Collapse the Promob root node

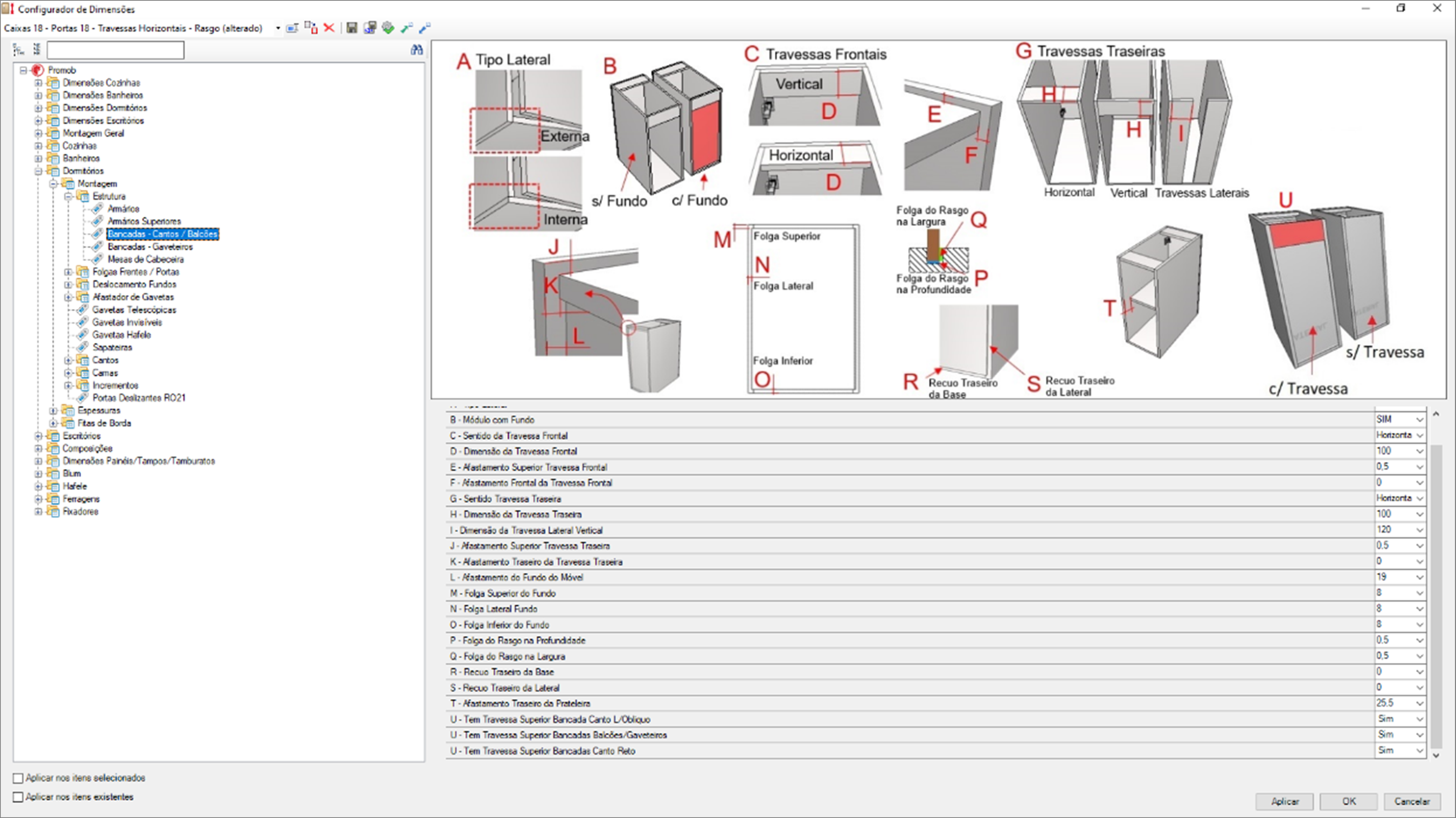23,70
